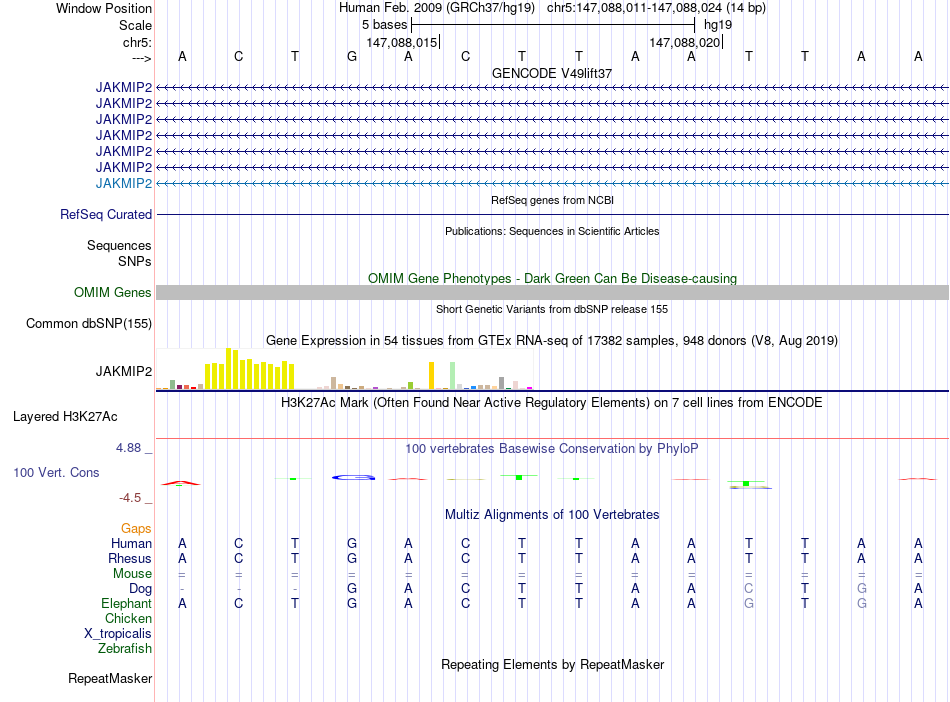950x702 pixels.
Task: Click the ---> sequence direction label
Action: click(142, 58)
